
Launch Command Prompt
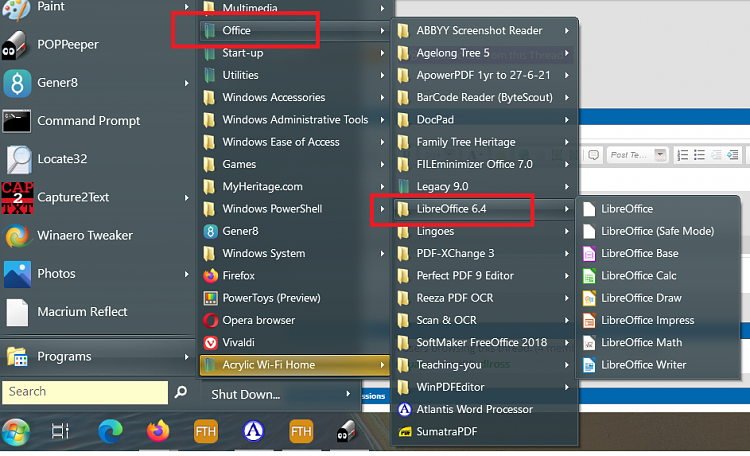click(96, 121)
